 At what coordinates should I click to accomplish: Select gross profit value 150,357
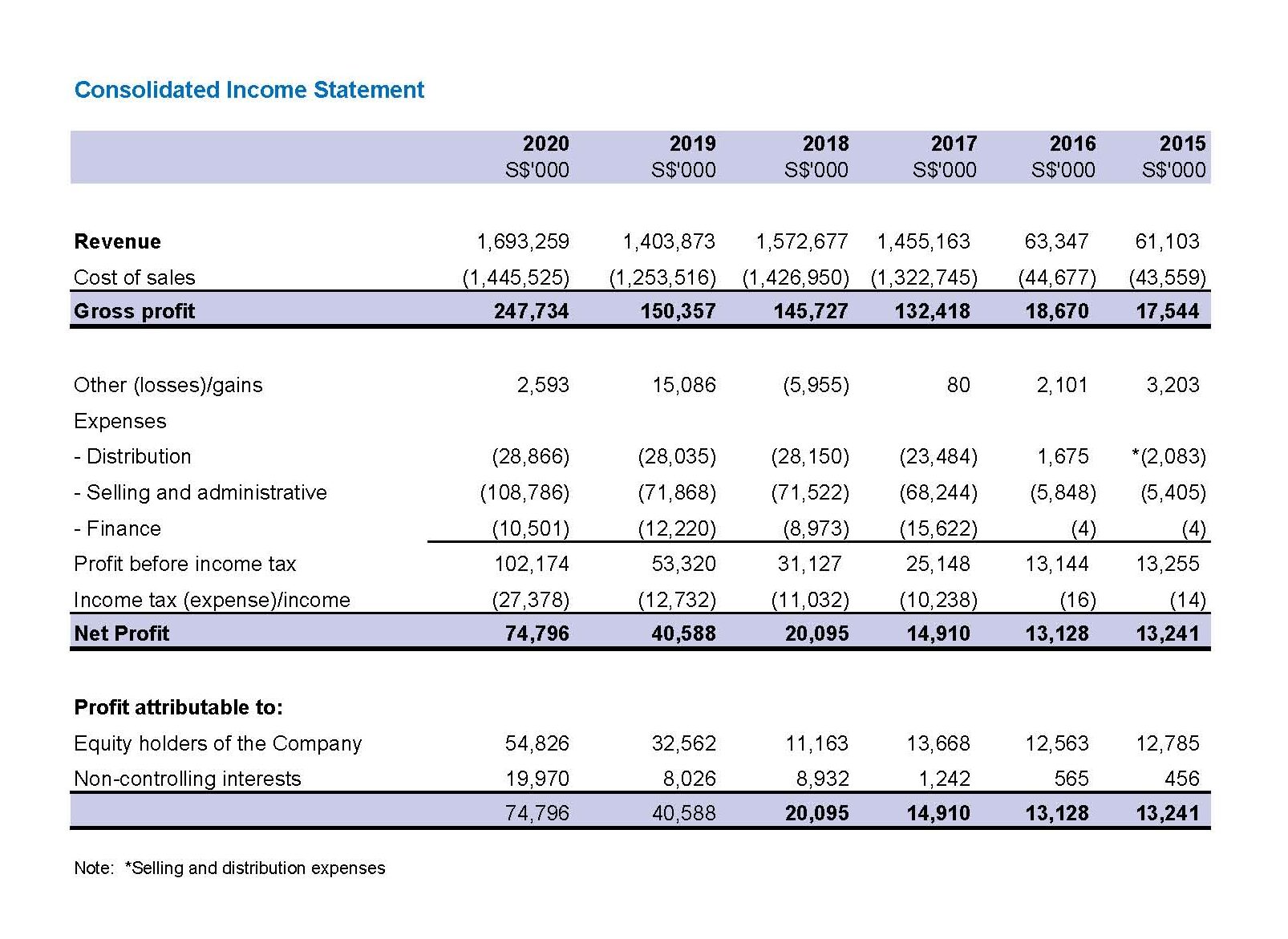(x=678, y=311)
